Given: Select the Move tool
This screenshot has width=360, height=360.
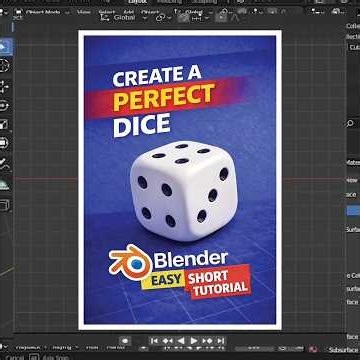Looking at the screenshot, I should 5,86.
